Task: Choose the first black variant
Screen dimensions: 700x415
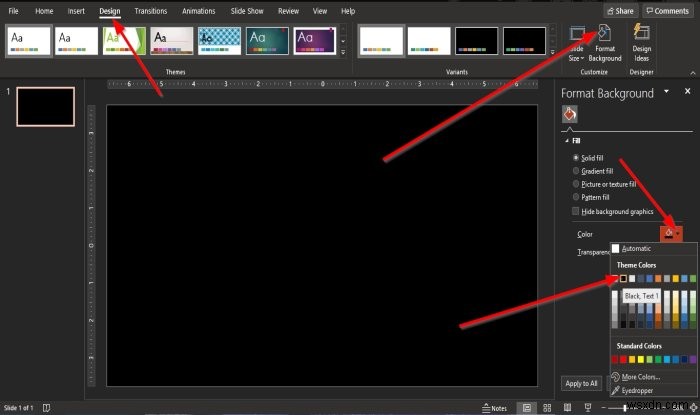Action: (476, 41)
